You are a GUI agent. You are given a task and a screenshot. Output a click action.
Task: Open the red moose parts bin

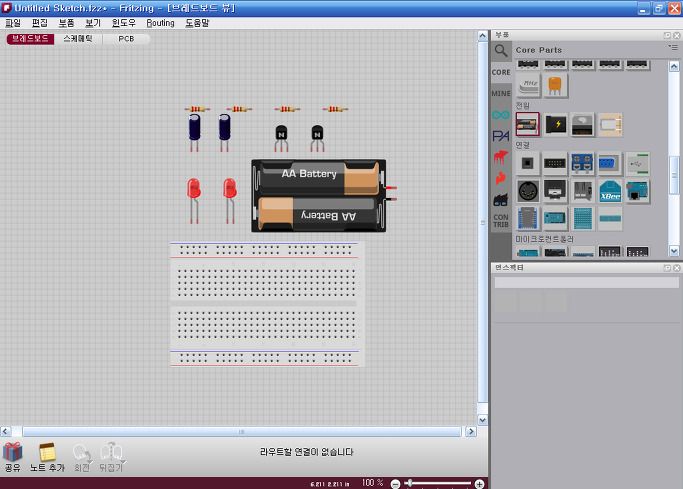pos(501,157)
